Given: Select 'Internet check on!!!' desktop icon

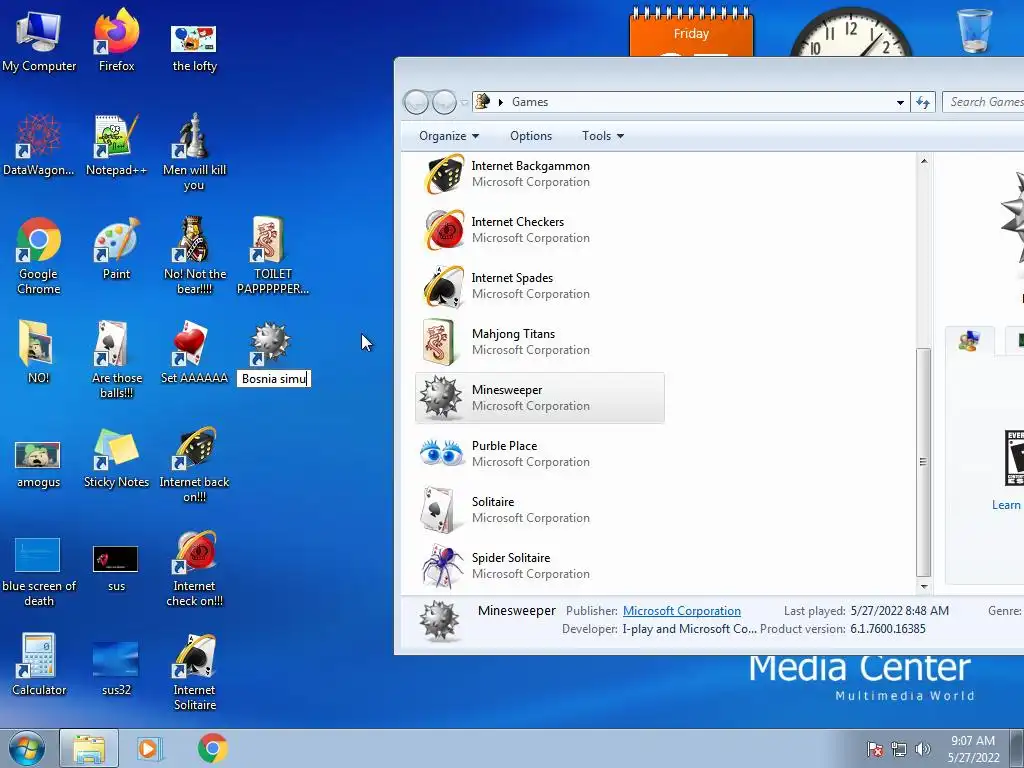Looking at the screenshot, I should click(194, 568).
